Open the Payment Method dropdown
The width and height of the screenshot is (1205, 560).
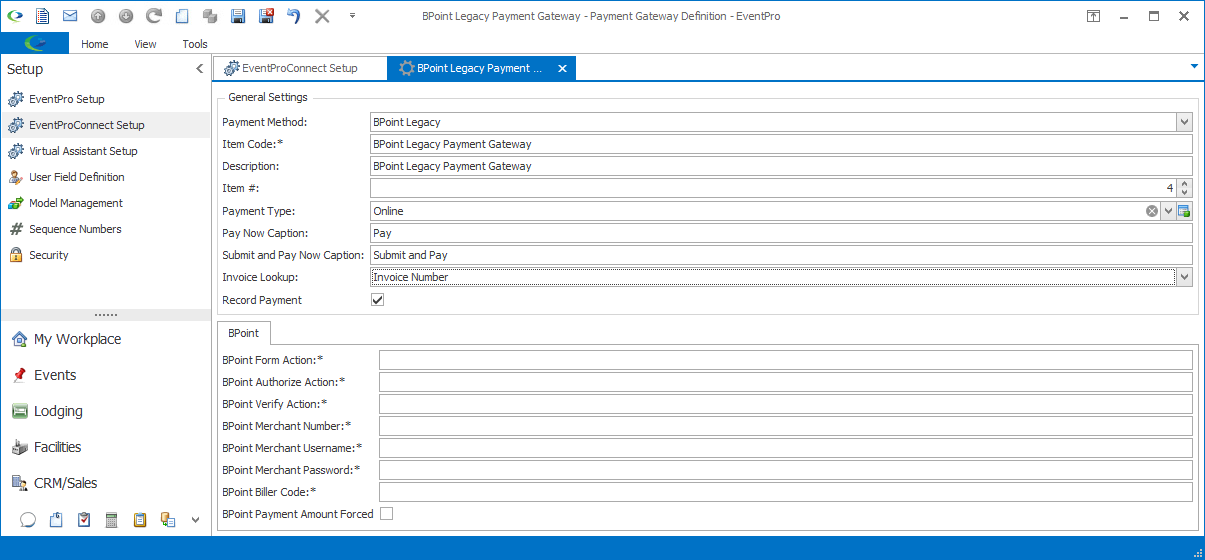pos(1184,122)
